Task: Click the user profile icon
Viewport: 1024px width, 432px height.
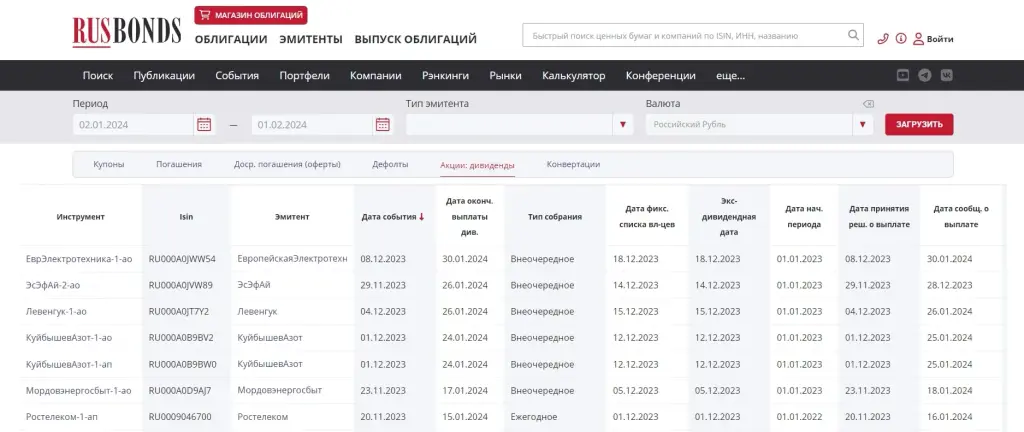Action: (x=918, y=39)
